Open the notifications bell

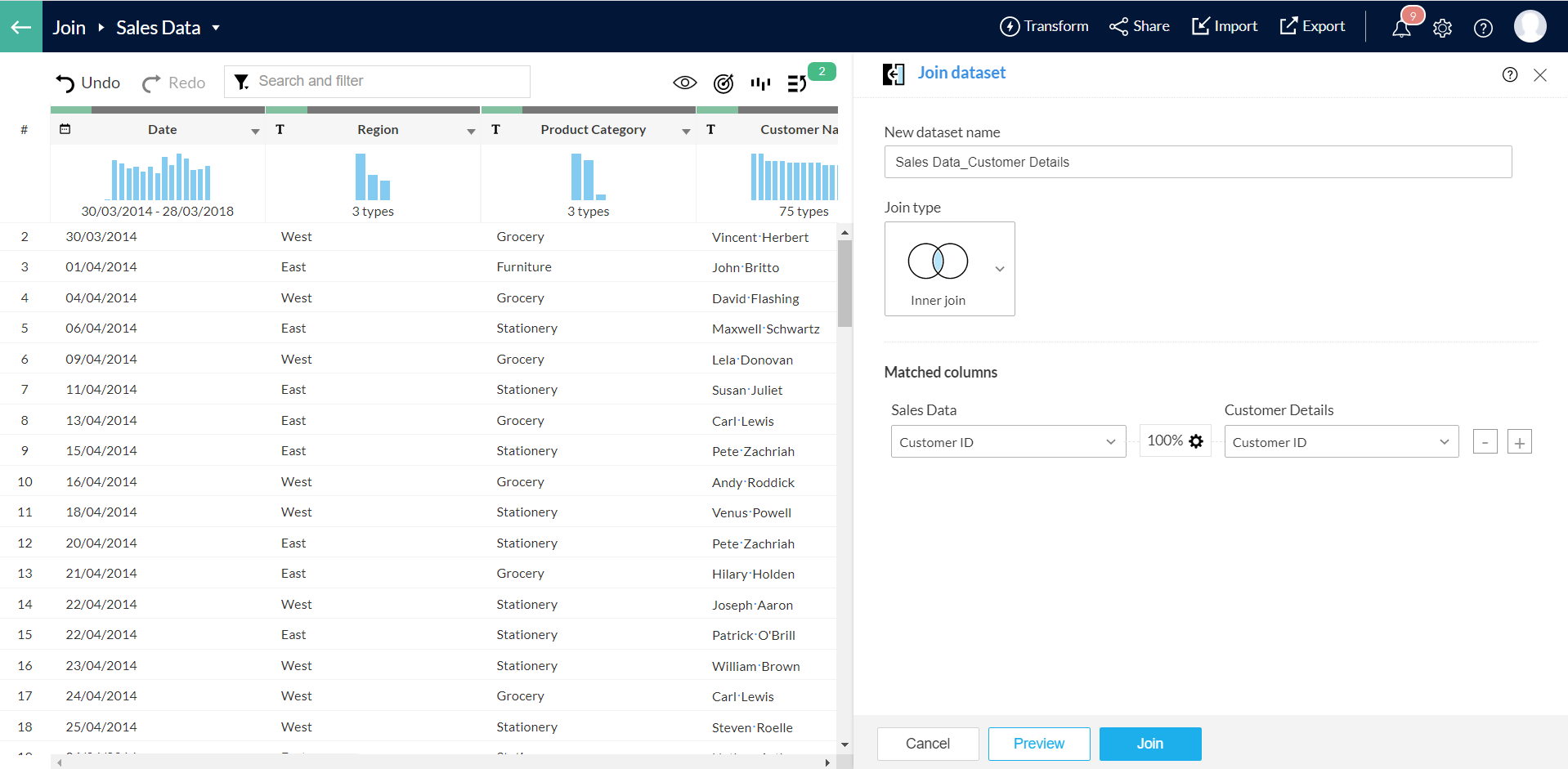(1401, 28)
